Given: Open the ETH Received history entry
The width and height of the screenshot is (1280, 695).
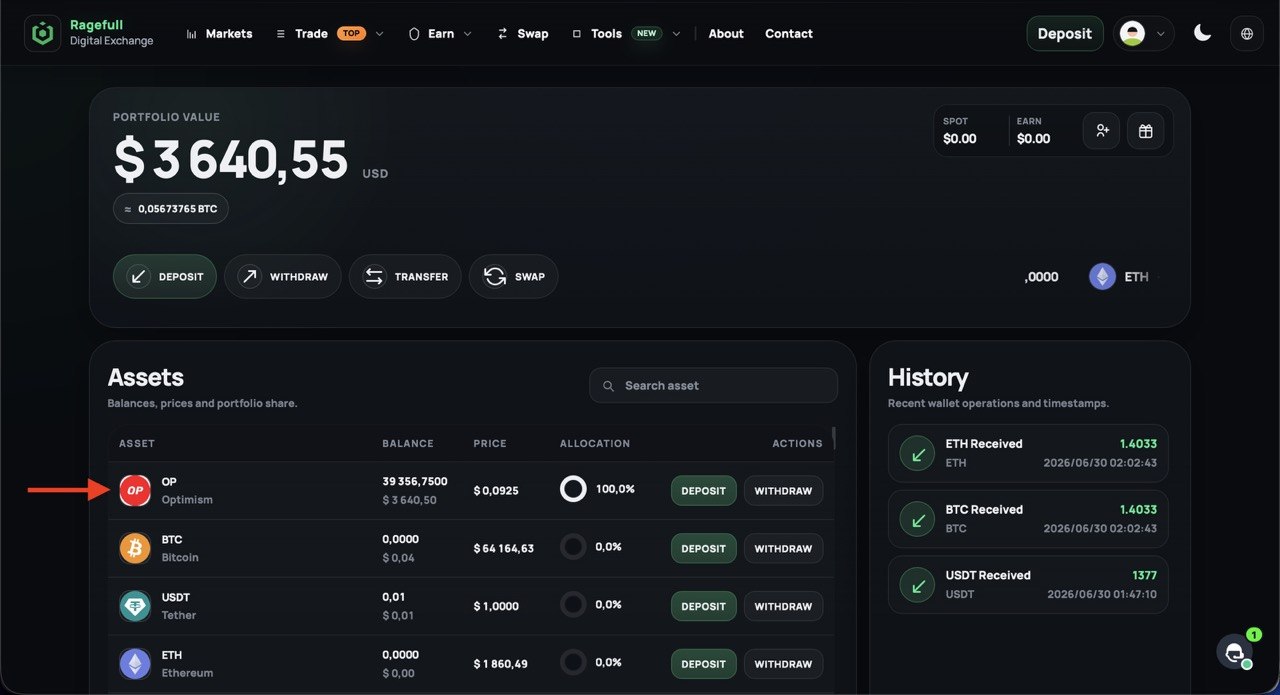Looking at the screenshot, I should coord(1028,453).
